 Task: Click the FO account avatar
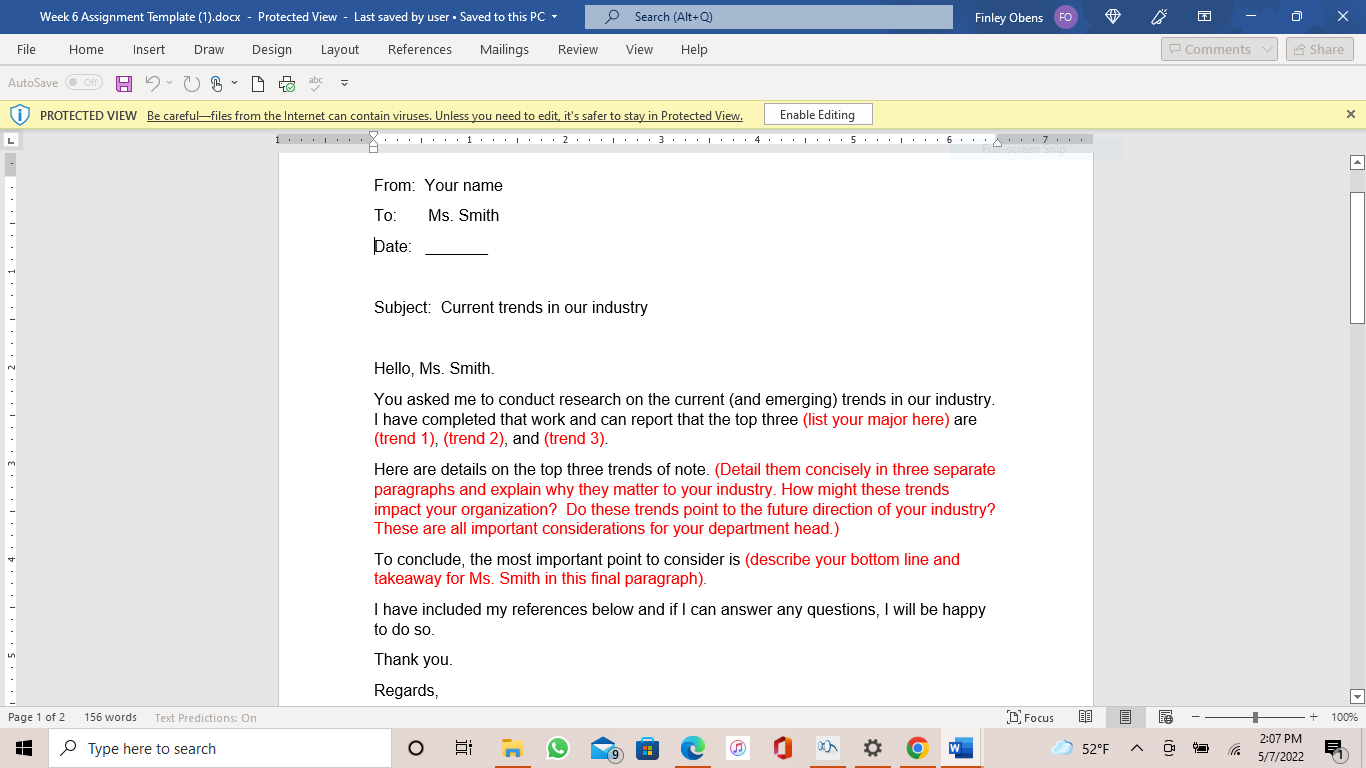coord(1066,17)
